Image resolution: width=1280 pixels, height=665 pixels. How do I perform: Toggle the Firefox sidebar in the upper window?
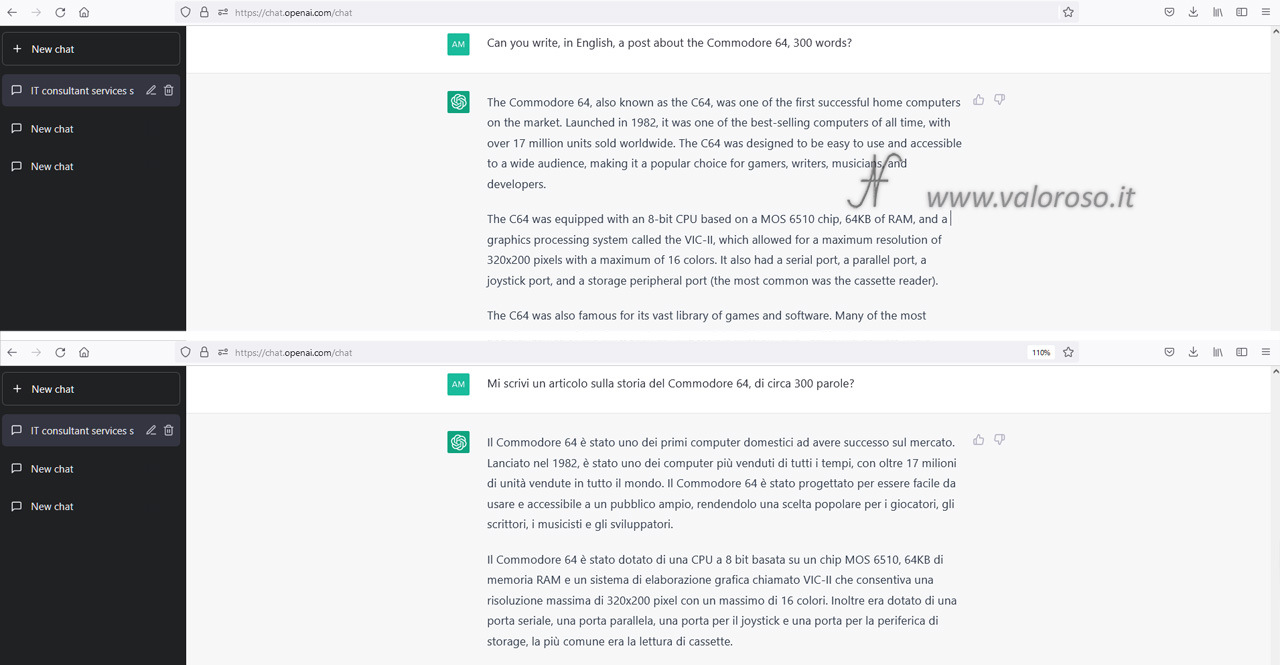[1242, 12]
